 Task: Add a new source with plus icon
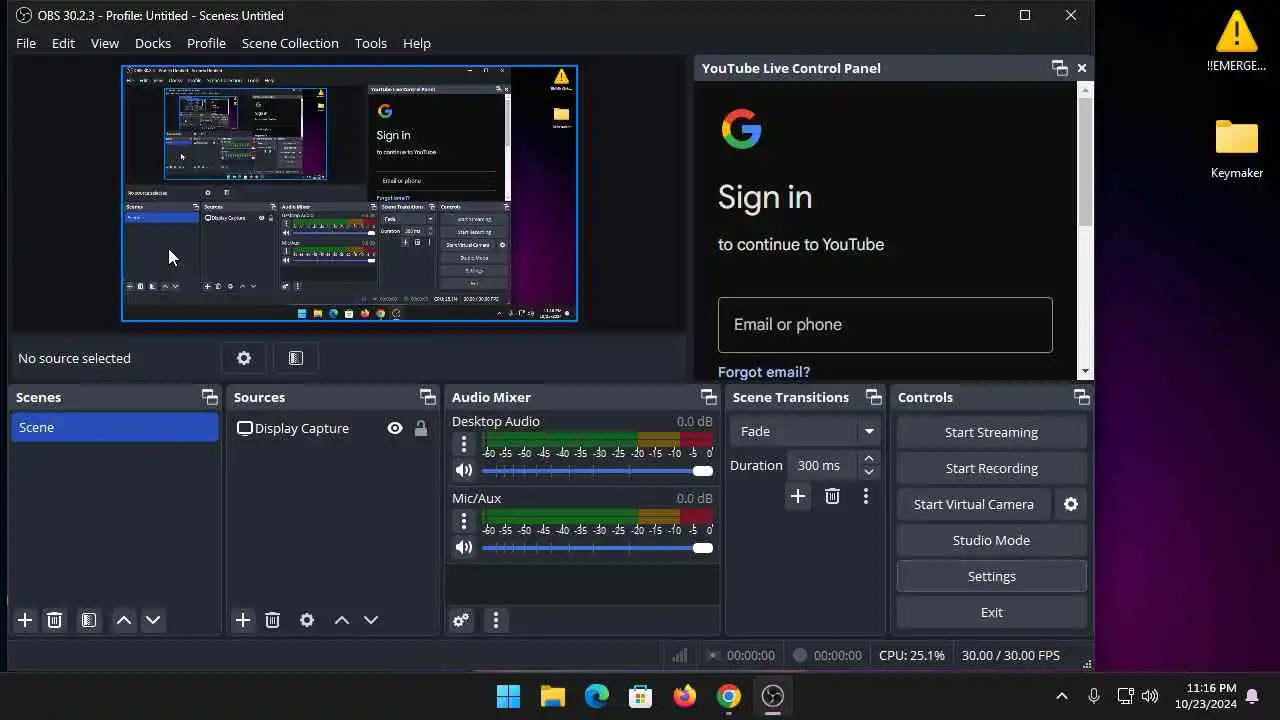[x=243, y=620]
